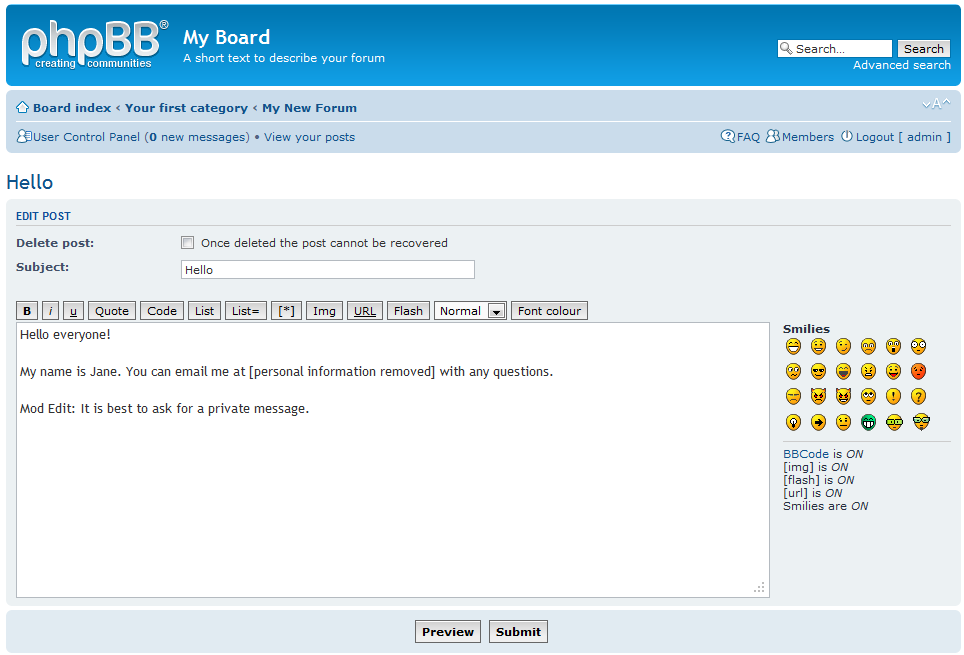
Task: Insert the surprised open-mouth smiley
Action: click(x=893, y=346)
